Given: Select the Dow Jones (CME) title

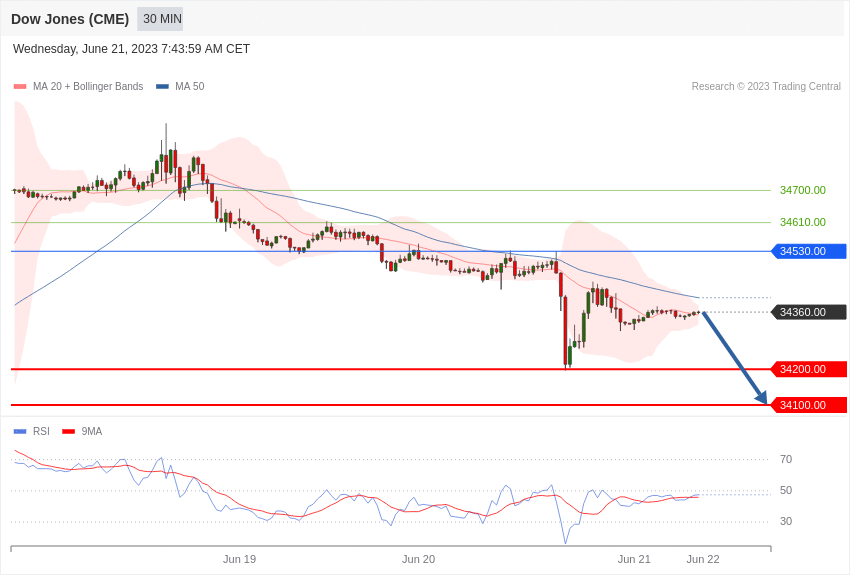Looking at the screenshot, I should (70, 19).
